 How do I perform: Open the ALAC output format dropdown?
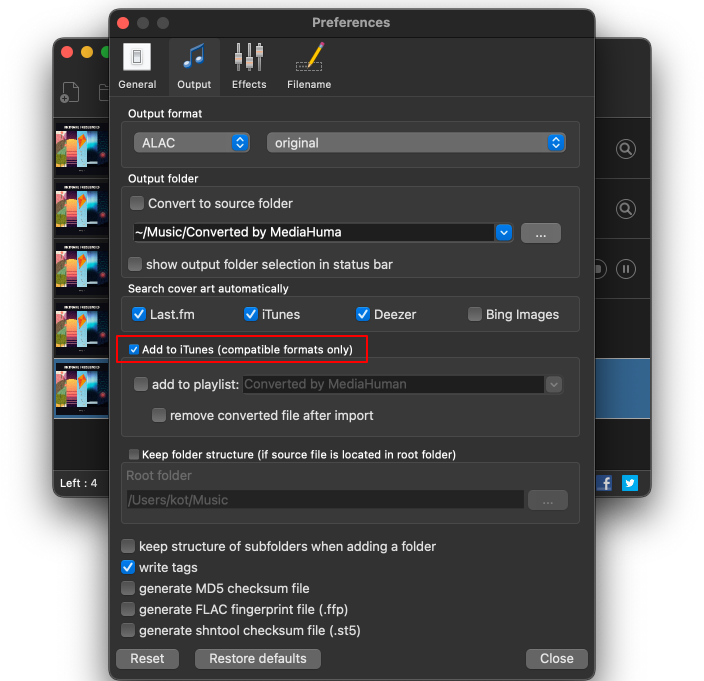192,143
